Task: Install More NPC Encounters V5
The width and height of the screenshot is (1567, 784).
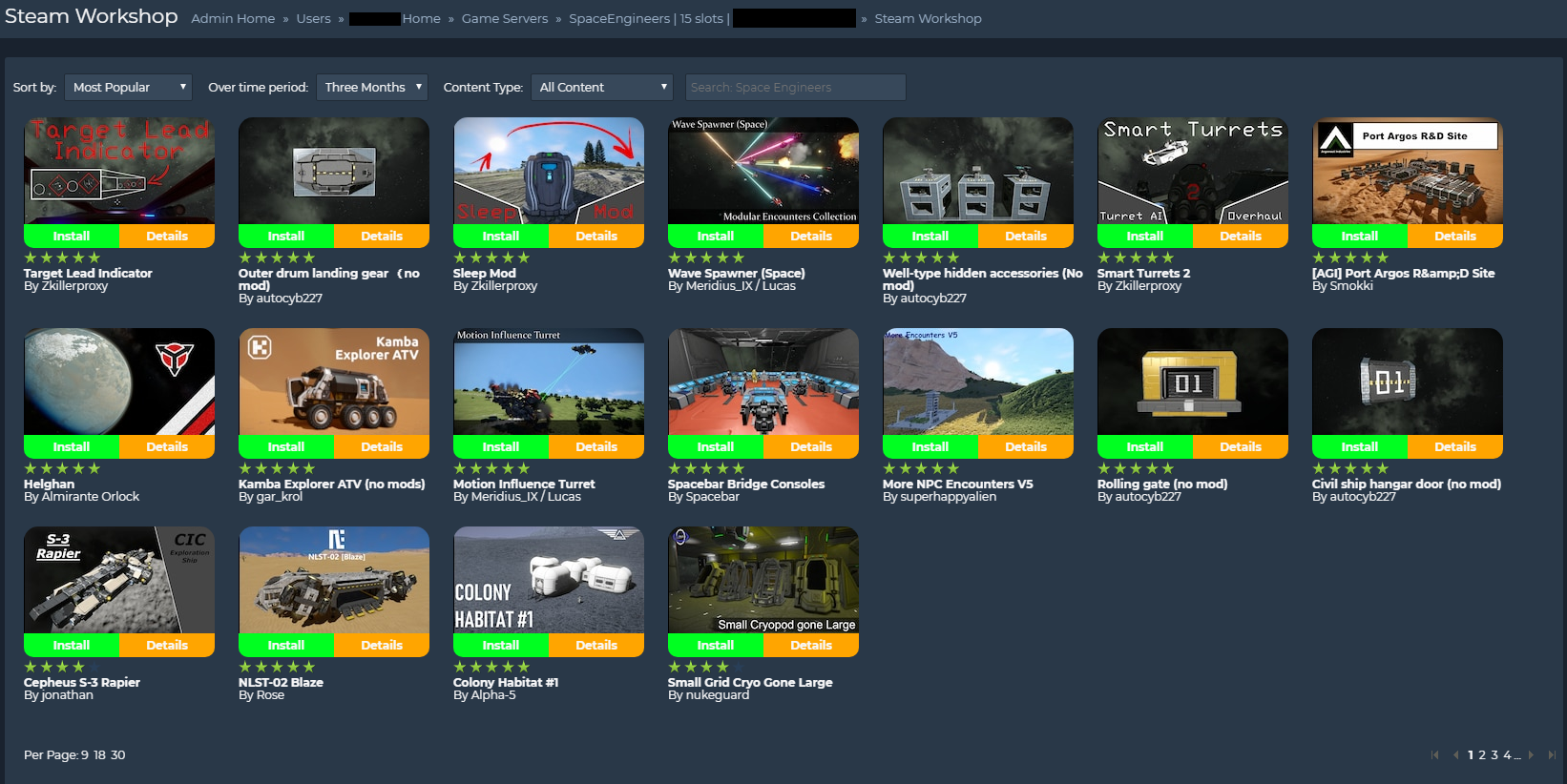Action: point(930,446)
